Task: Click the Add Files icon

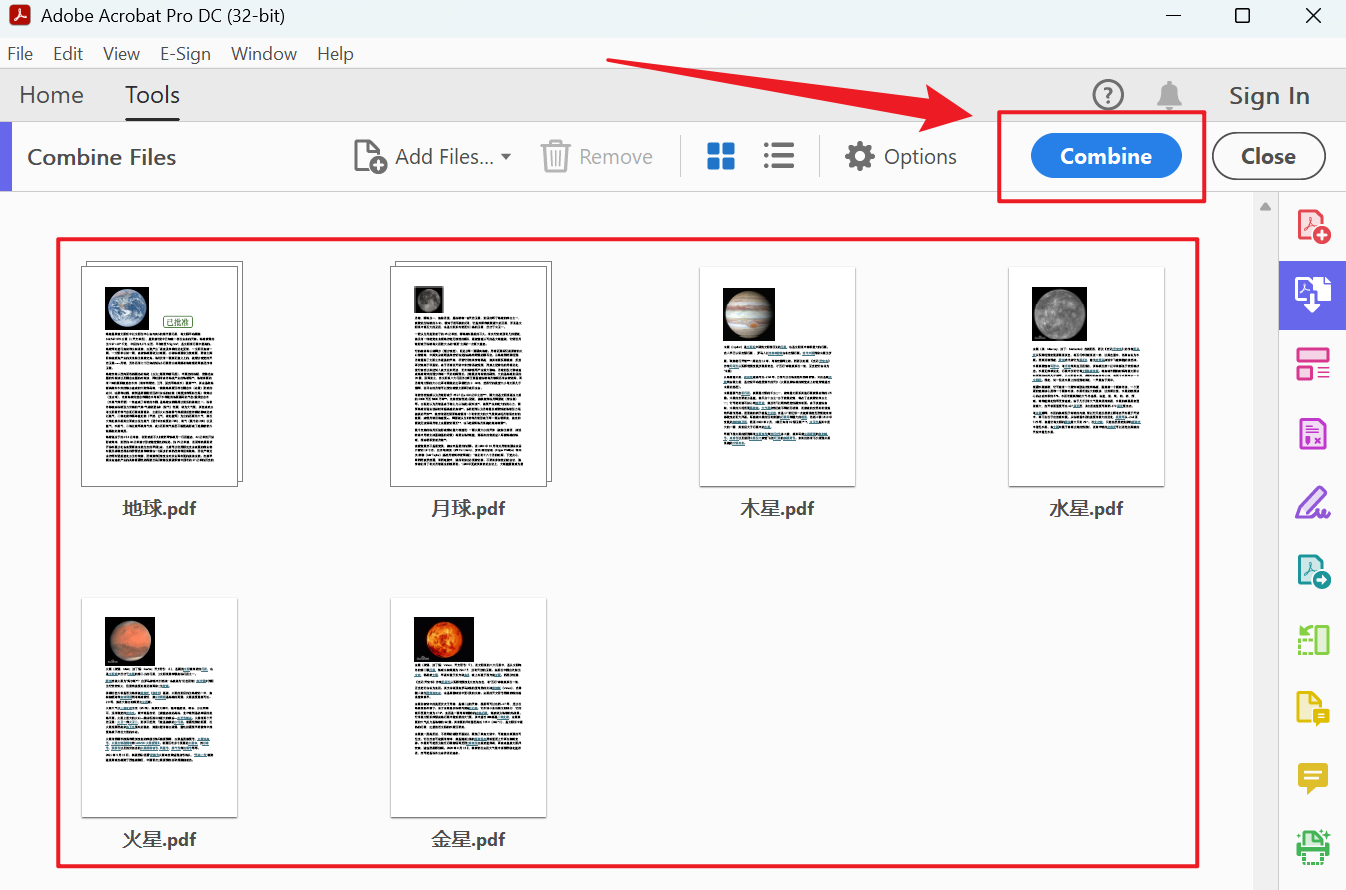Action: [369, 156]
